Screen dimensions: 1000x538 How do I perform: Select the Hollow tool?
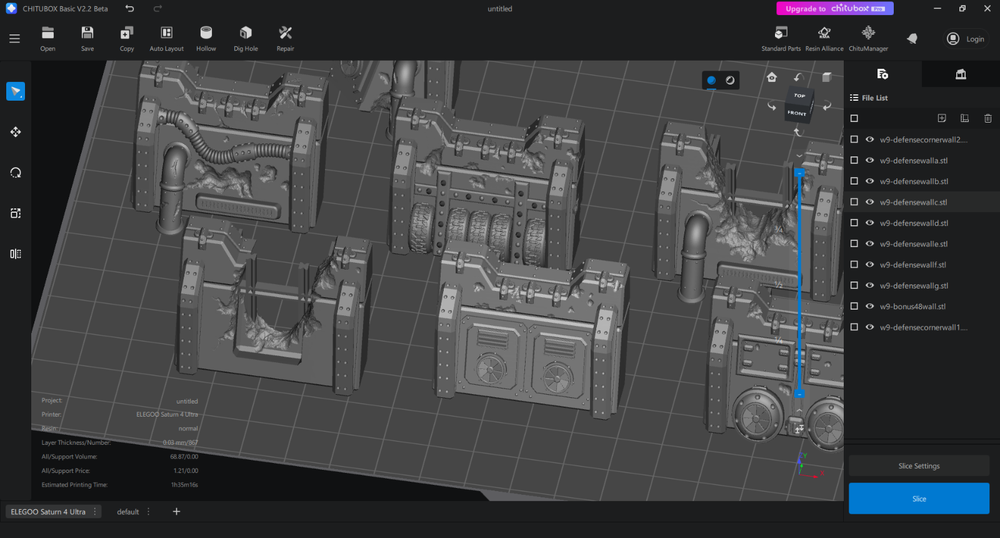[206, 38]
